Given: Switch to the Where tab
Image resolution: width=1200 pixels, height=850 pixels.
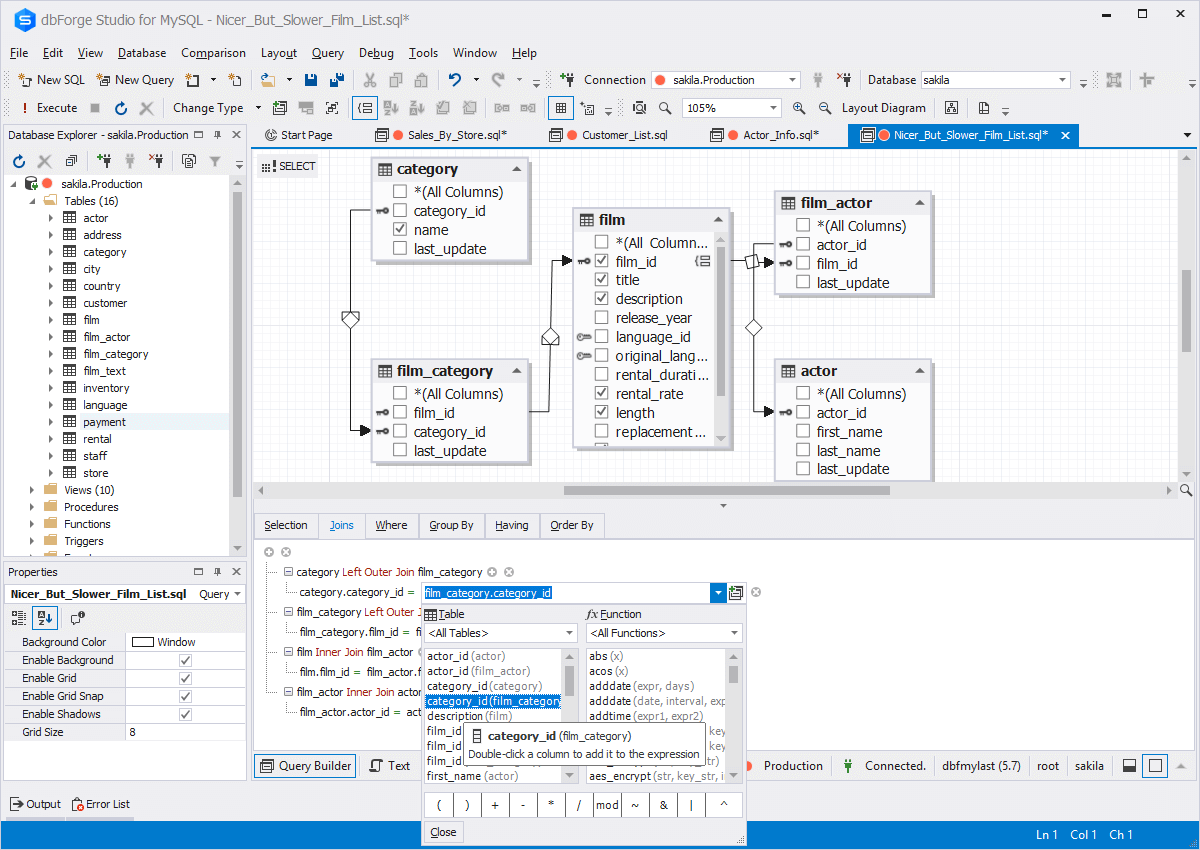Looking at the screenshot, I should point(391,525).
